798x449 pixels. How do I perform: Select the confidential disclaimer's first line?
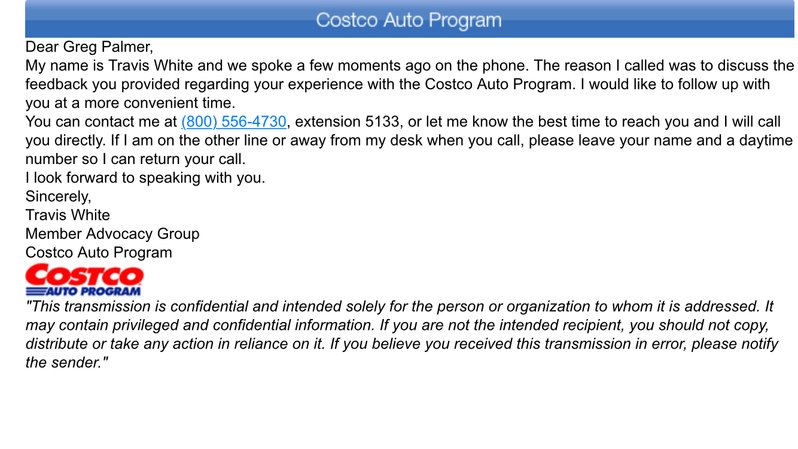[400, 306]
